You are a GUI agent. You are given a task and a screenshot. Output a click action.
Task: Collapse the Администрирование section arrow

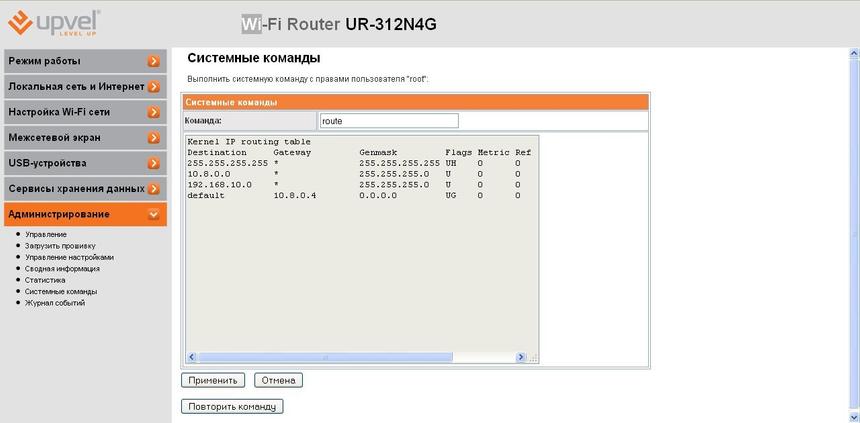[153, 214]
